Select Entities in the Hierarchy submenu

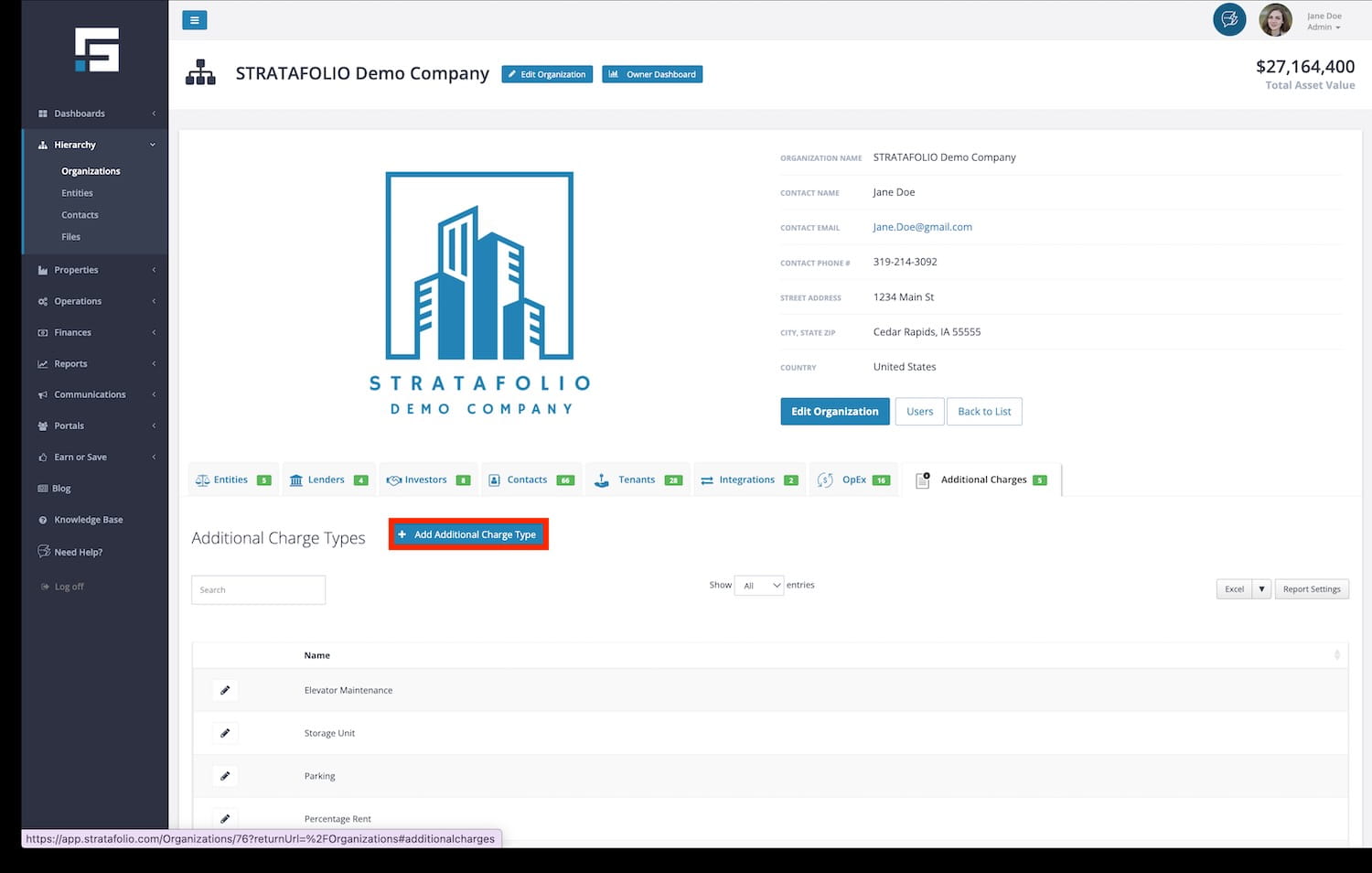pos(77,193)
